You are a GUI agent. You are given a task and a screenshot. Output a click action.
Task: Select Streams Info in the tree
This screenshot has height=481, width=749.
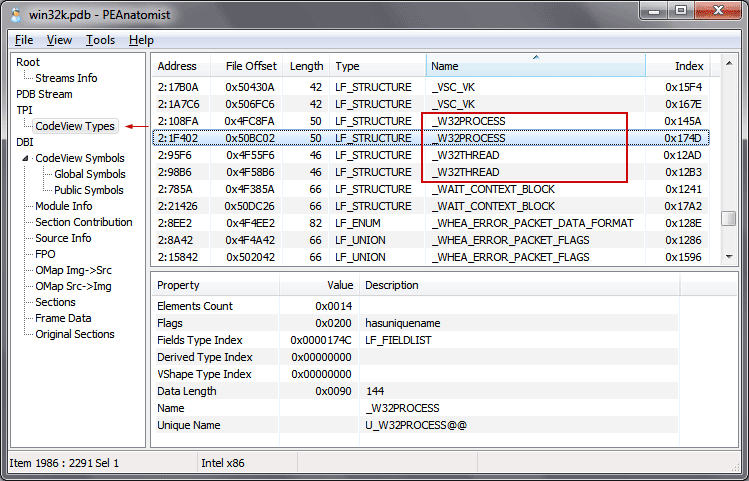[x=66, y=78]
